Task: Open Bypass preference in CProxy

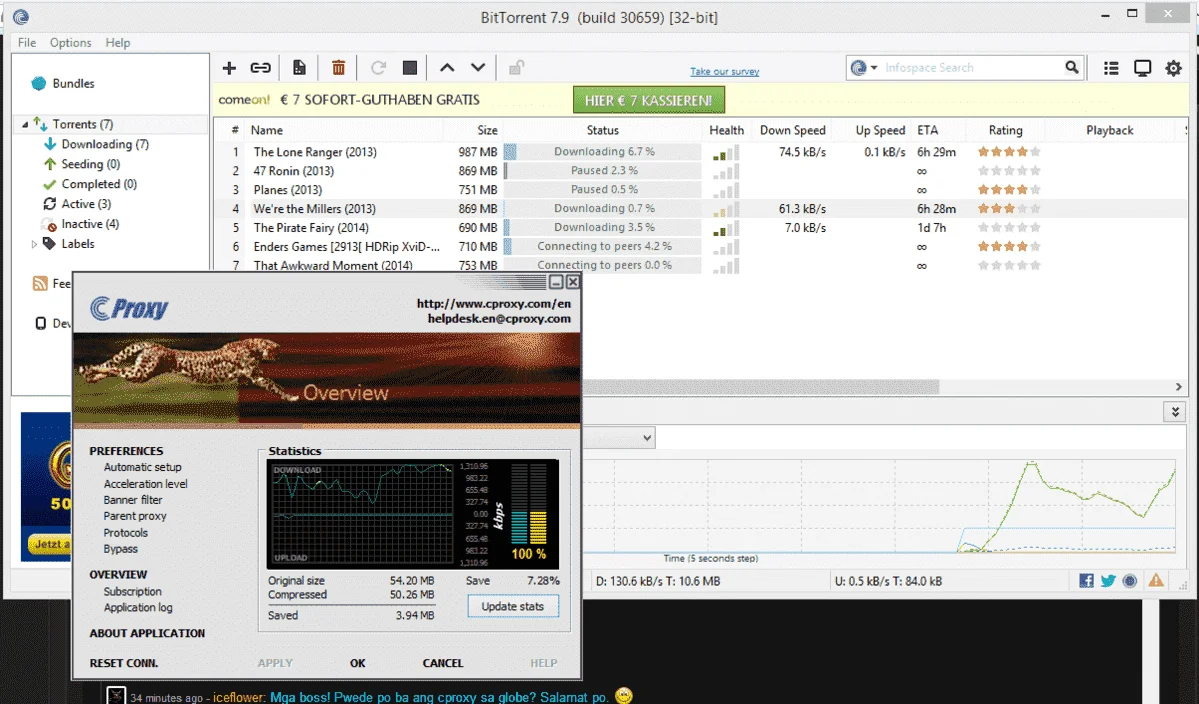Action: point(121,549)
